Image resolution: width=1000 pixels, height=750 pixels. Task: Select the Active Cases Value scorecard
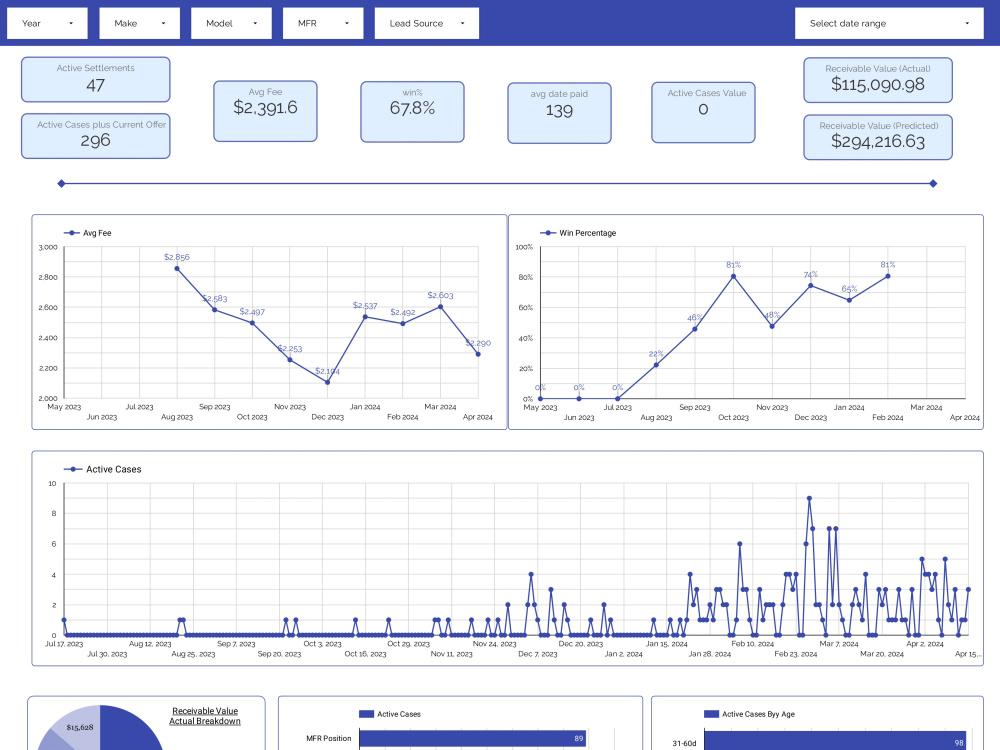[x=703, y=112]
